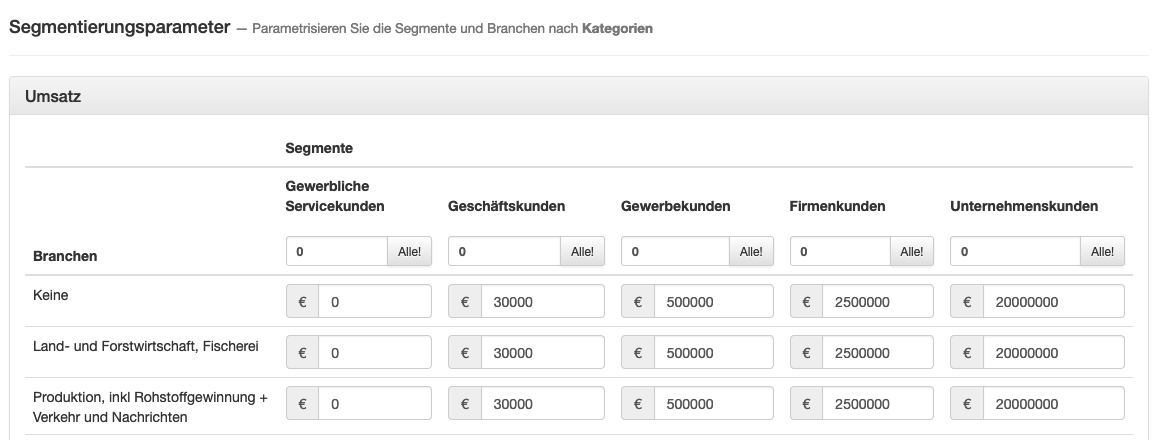Select Keine row Firmenkunden value 2500000

click(x=878, y=301)
